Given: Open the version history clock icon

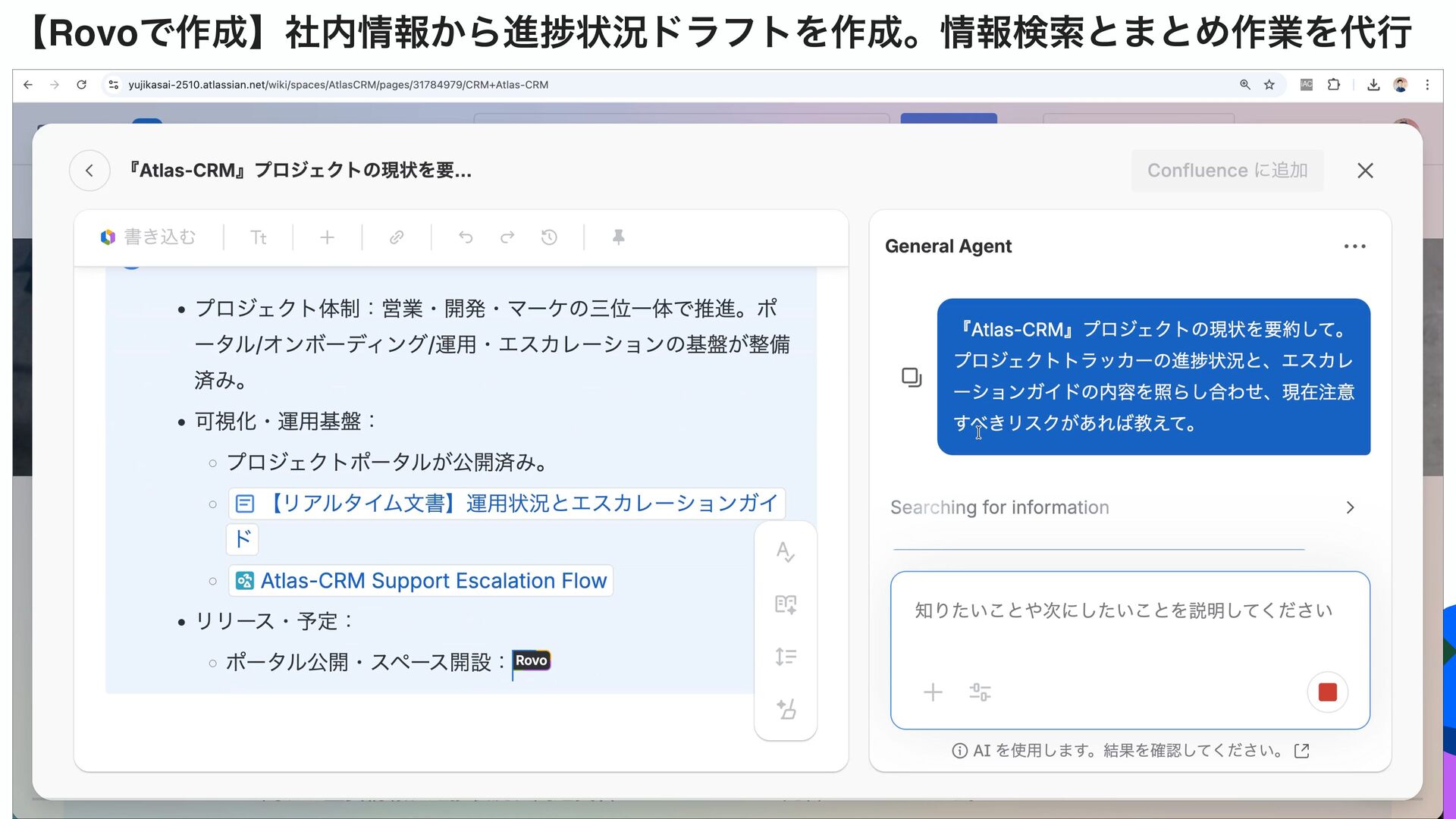Looking at the screenshot, I should coord(549,237).
